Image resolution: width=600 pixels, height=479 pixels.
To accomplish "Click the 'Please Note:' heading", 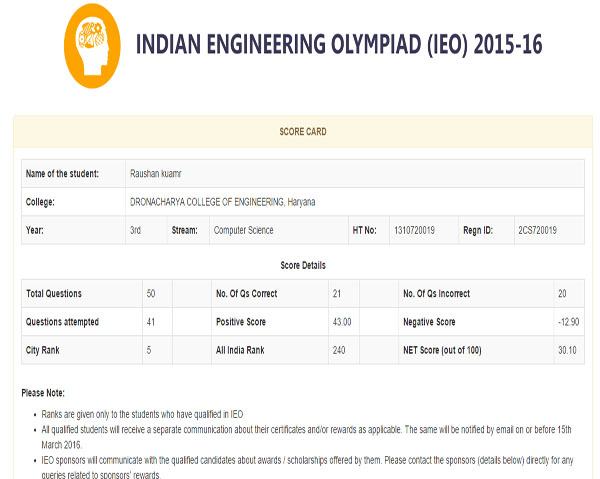I will 43,393.
